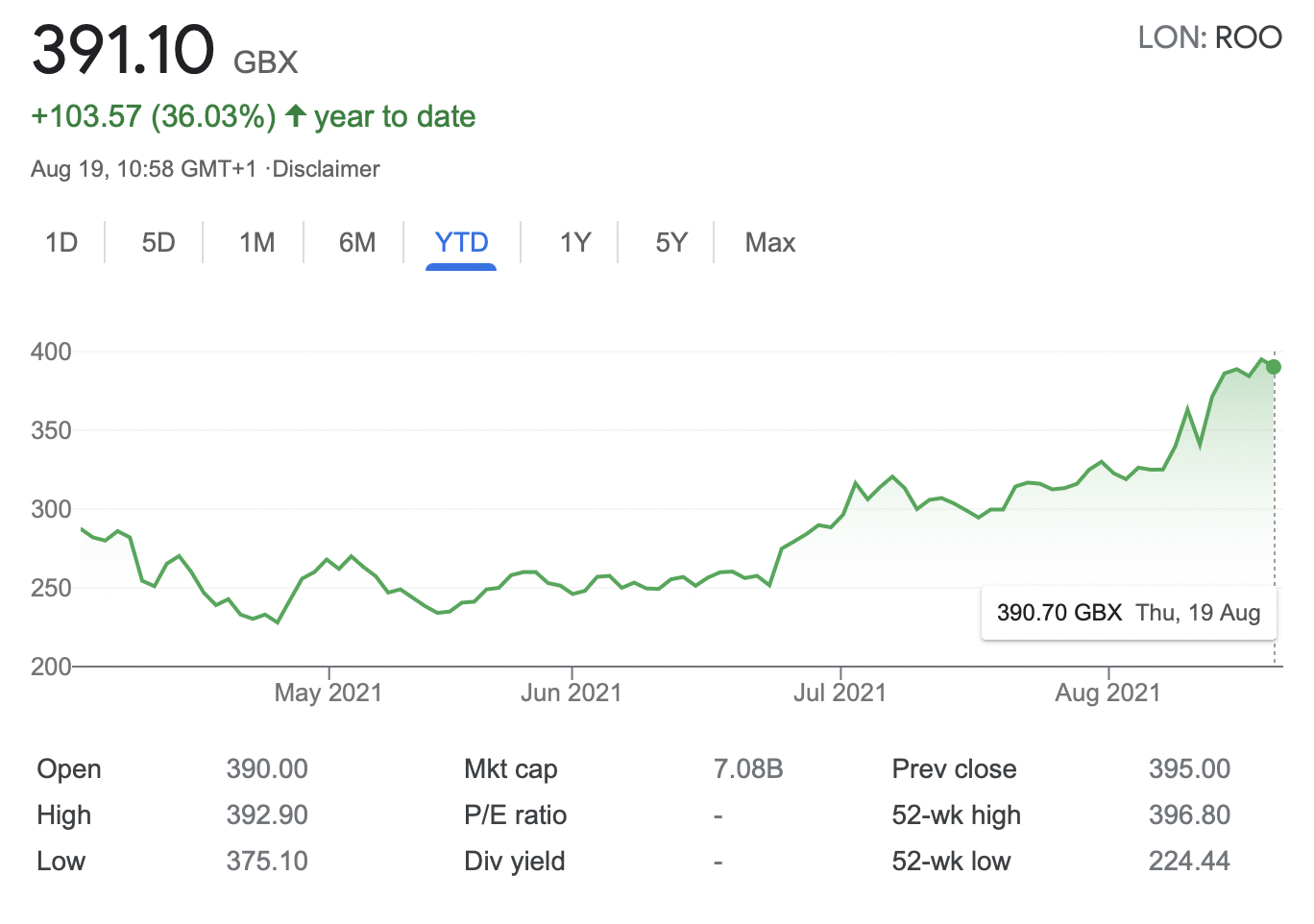Click the green endpoint dot on chart
This screenshot has width=1314, height=924.
coord(1274,367)
